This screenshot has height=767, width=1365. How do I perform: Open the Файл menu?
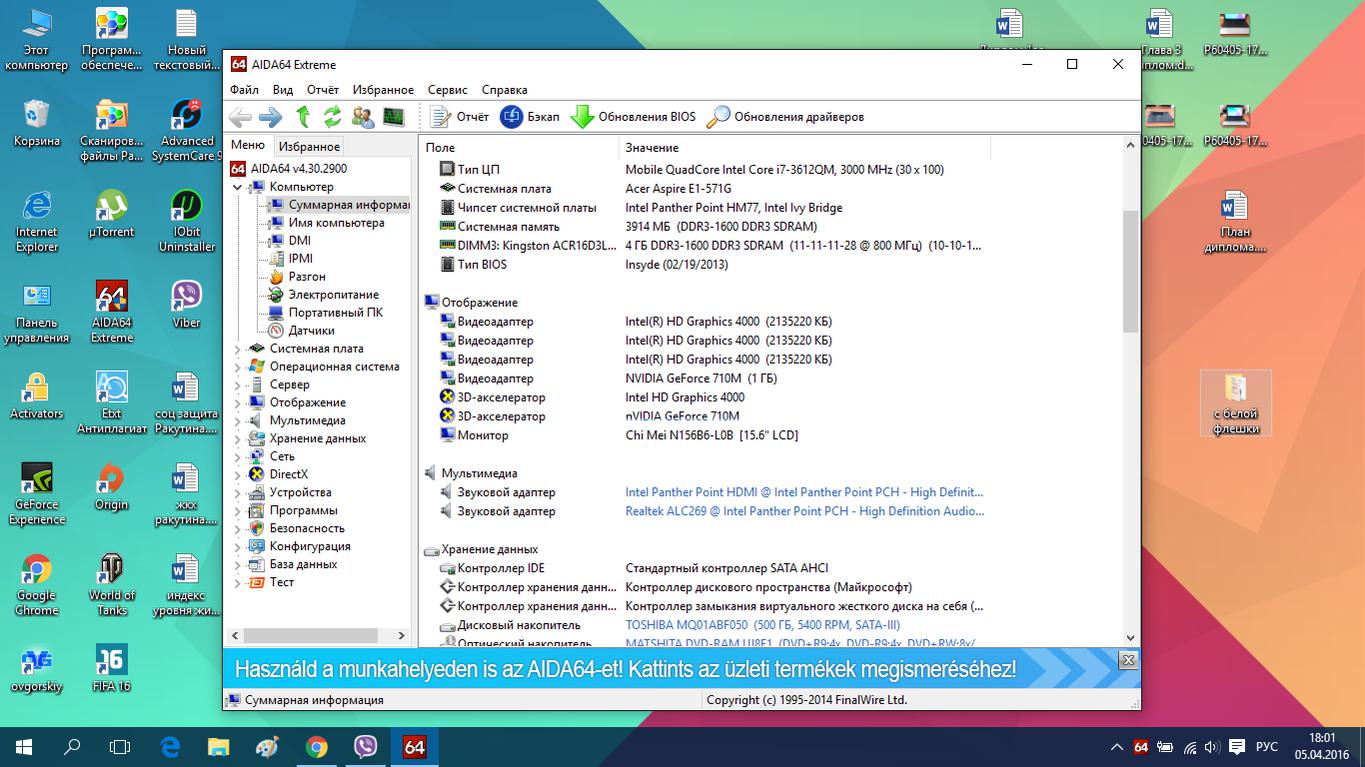point(244,90)
